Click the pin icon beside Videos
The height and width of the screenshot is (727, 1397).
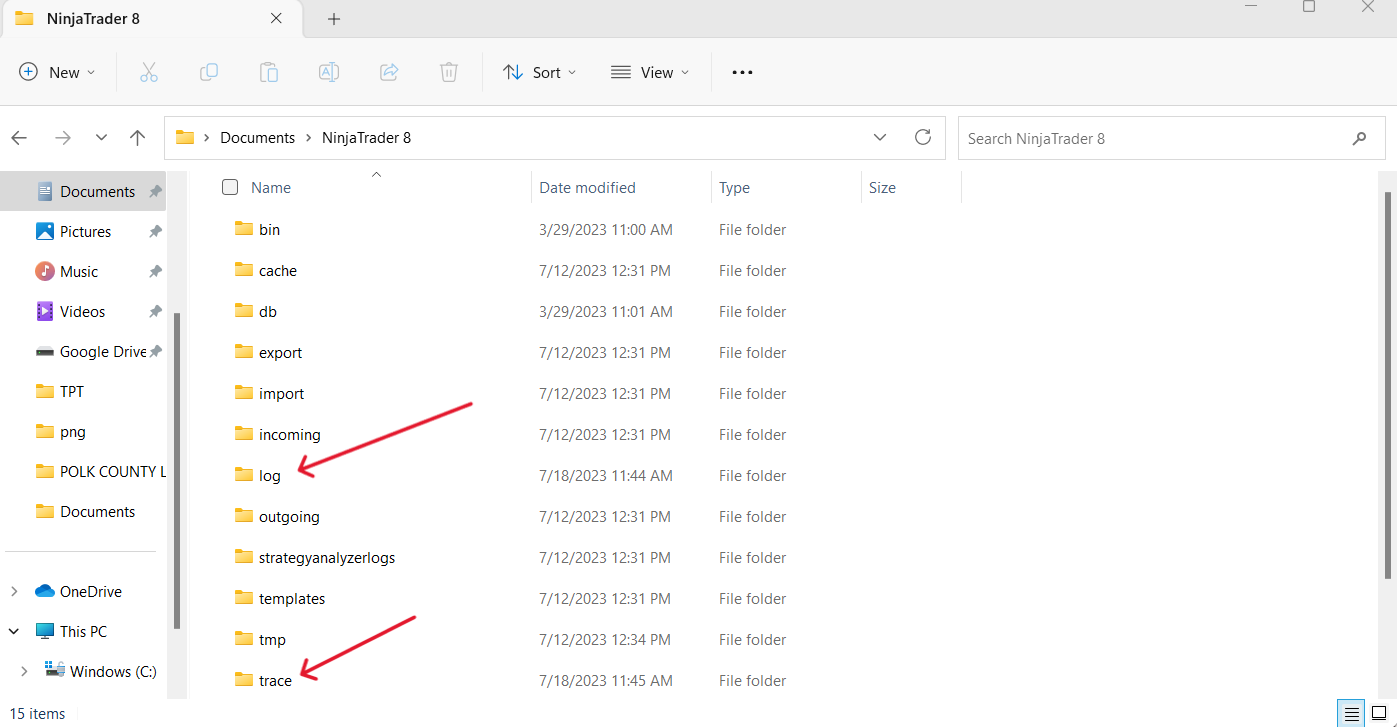155,311
